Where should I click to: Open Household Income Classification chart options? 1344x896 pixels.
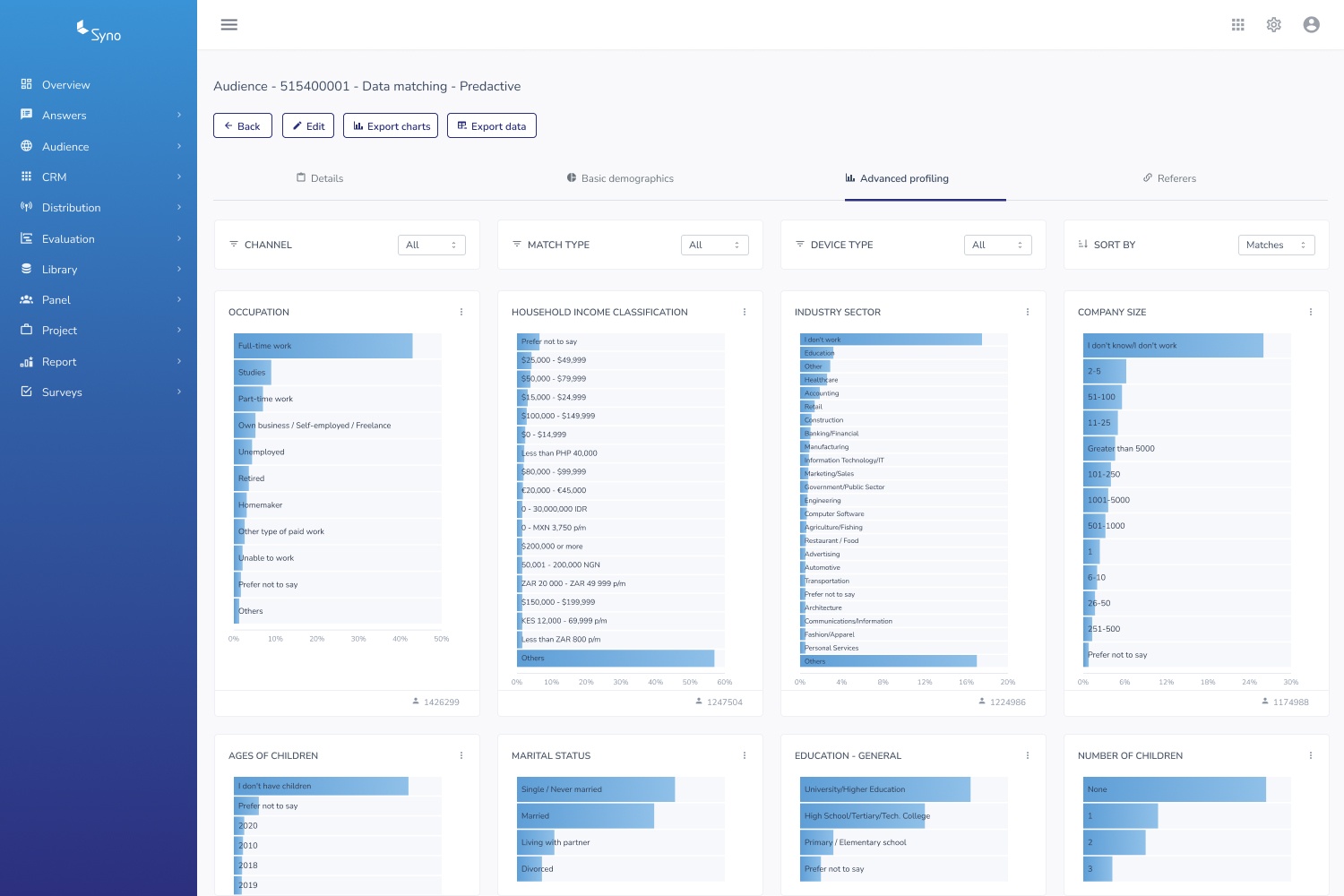745,312
